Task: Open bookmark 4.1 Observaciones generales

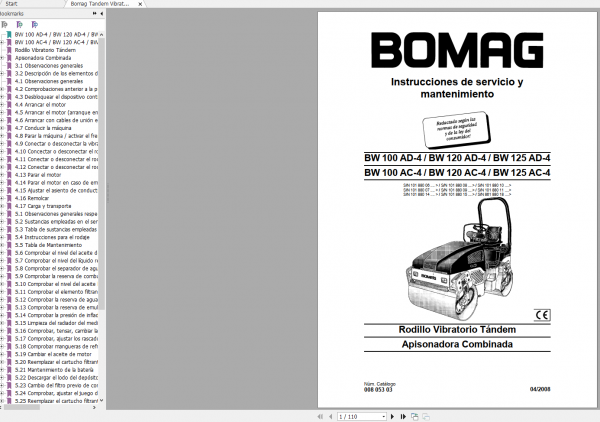Action: click(49, 81)
